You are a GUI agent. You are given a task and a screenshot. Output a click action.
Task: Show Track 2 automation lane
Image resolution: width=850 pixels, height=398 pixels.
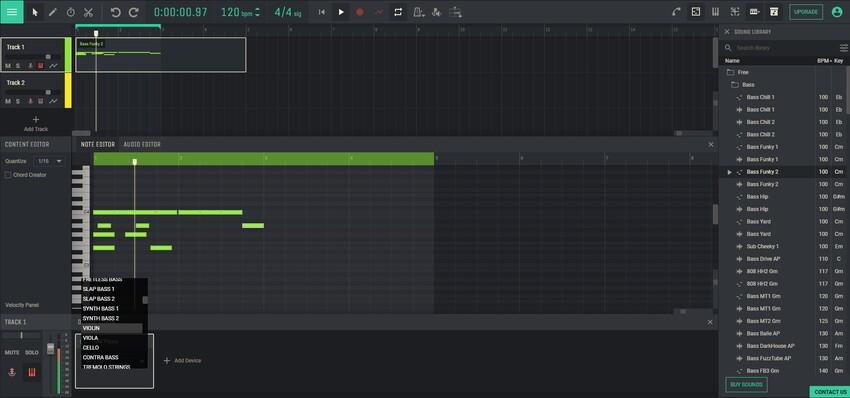pos(53,101)
